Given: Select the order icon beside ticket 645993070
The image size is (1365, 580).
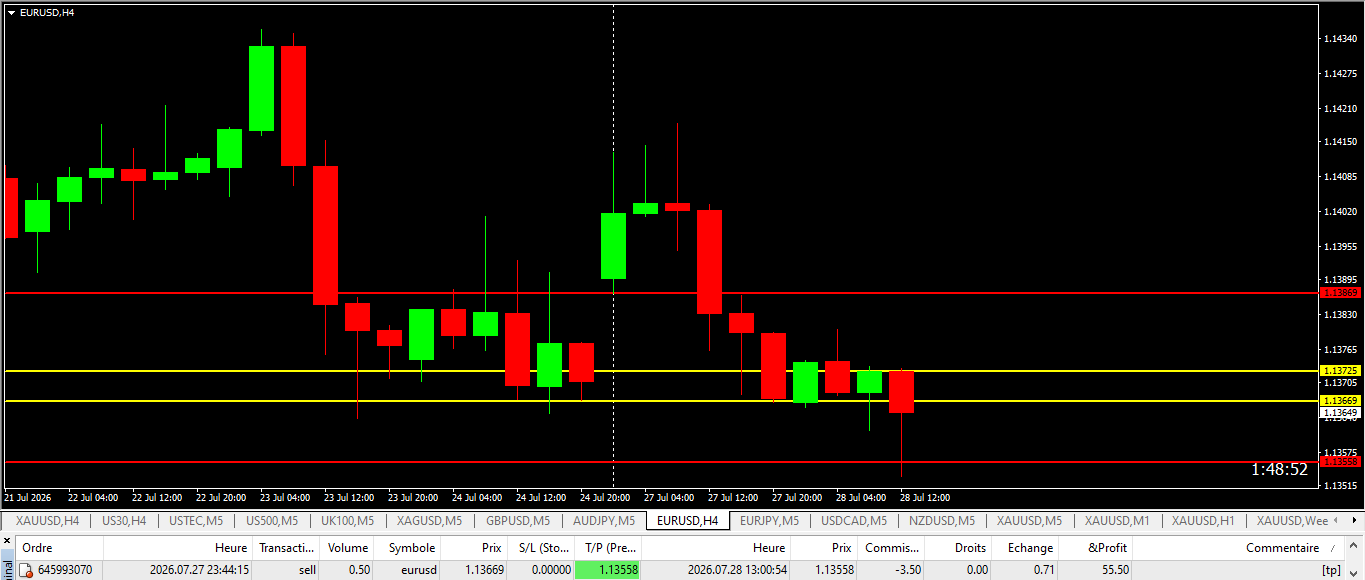Looking at the screenshot, I should click(x=26, y=570).
